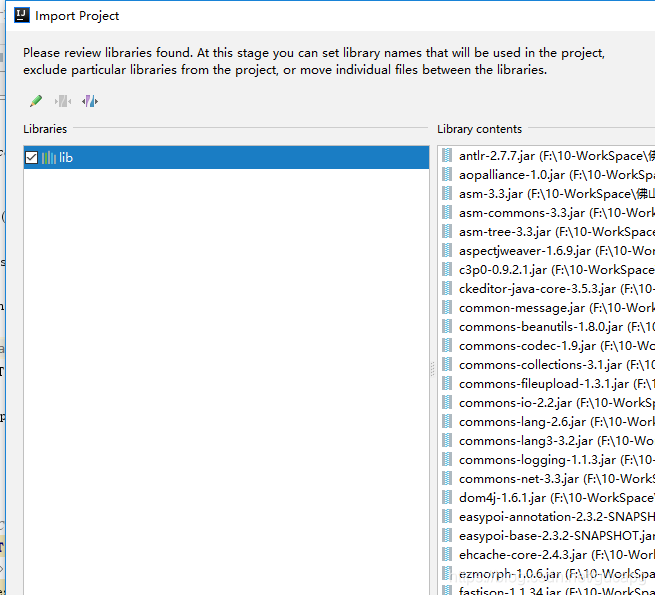Click jar icon beside aspectjweaver-1.6.9.jar

[447, 250]
